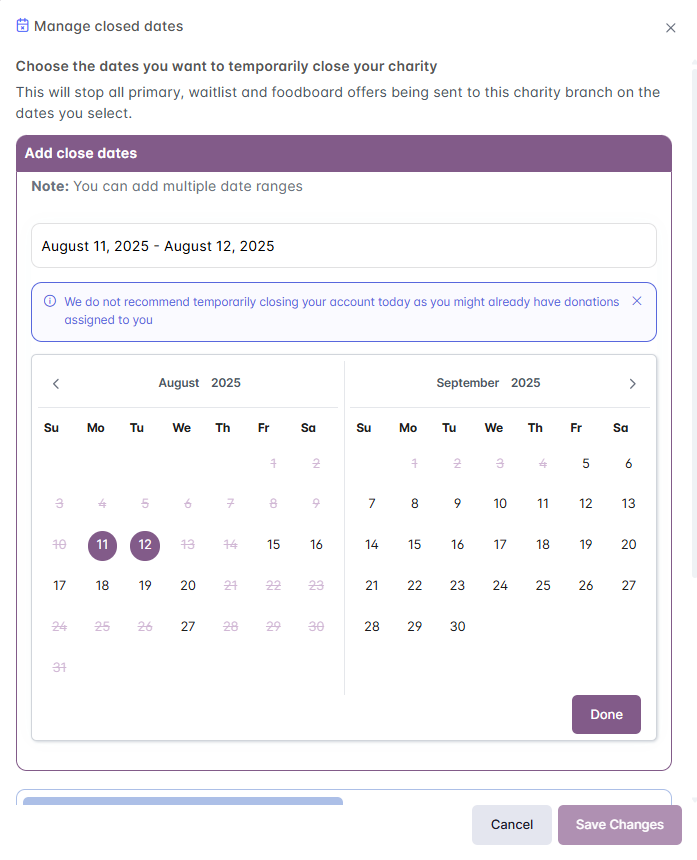Screen dimensions: 697x860
Task: Choose August 27 on the calendar
Action: click(x=188, y=627)
